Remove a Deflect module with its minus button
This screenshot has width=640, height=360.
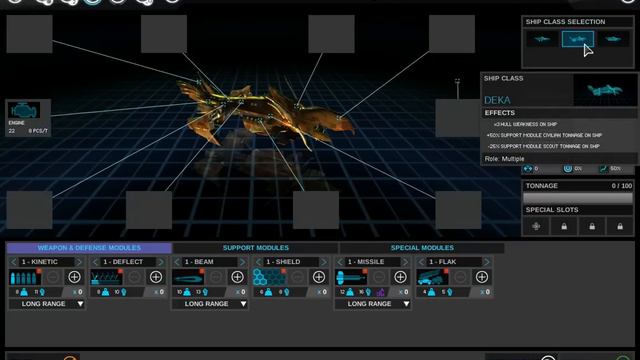pyautogui.click(x=134, y=277)
